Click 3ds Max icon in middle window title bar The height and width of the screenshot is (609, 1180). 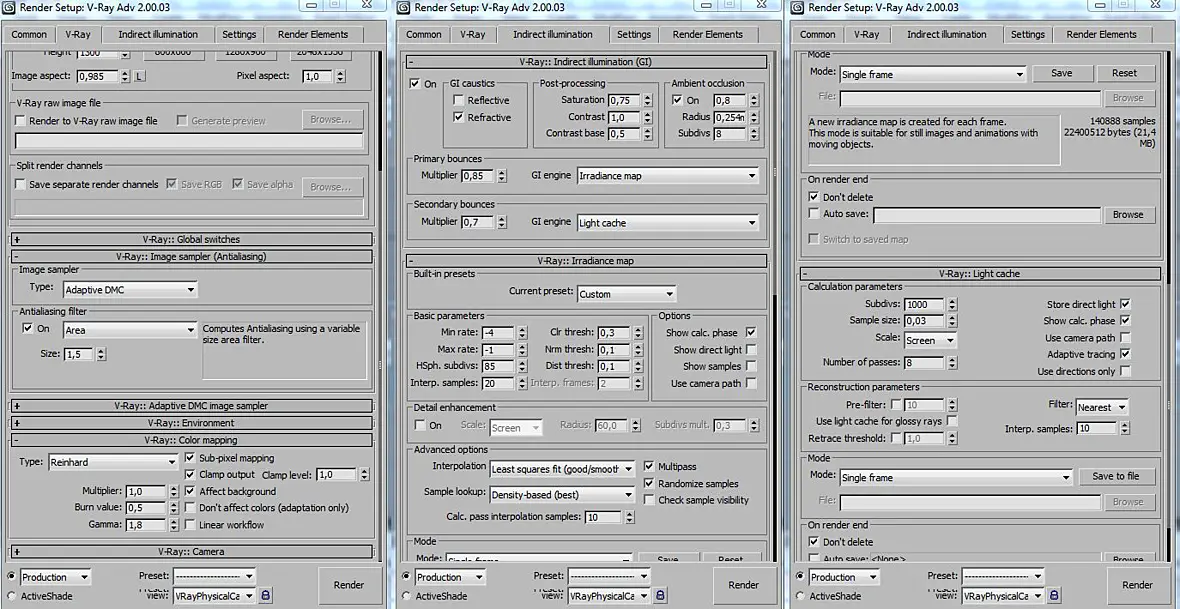click(403, 8)
